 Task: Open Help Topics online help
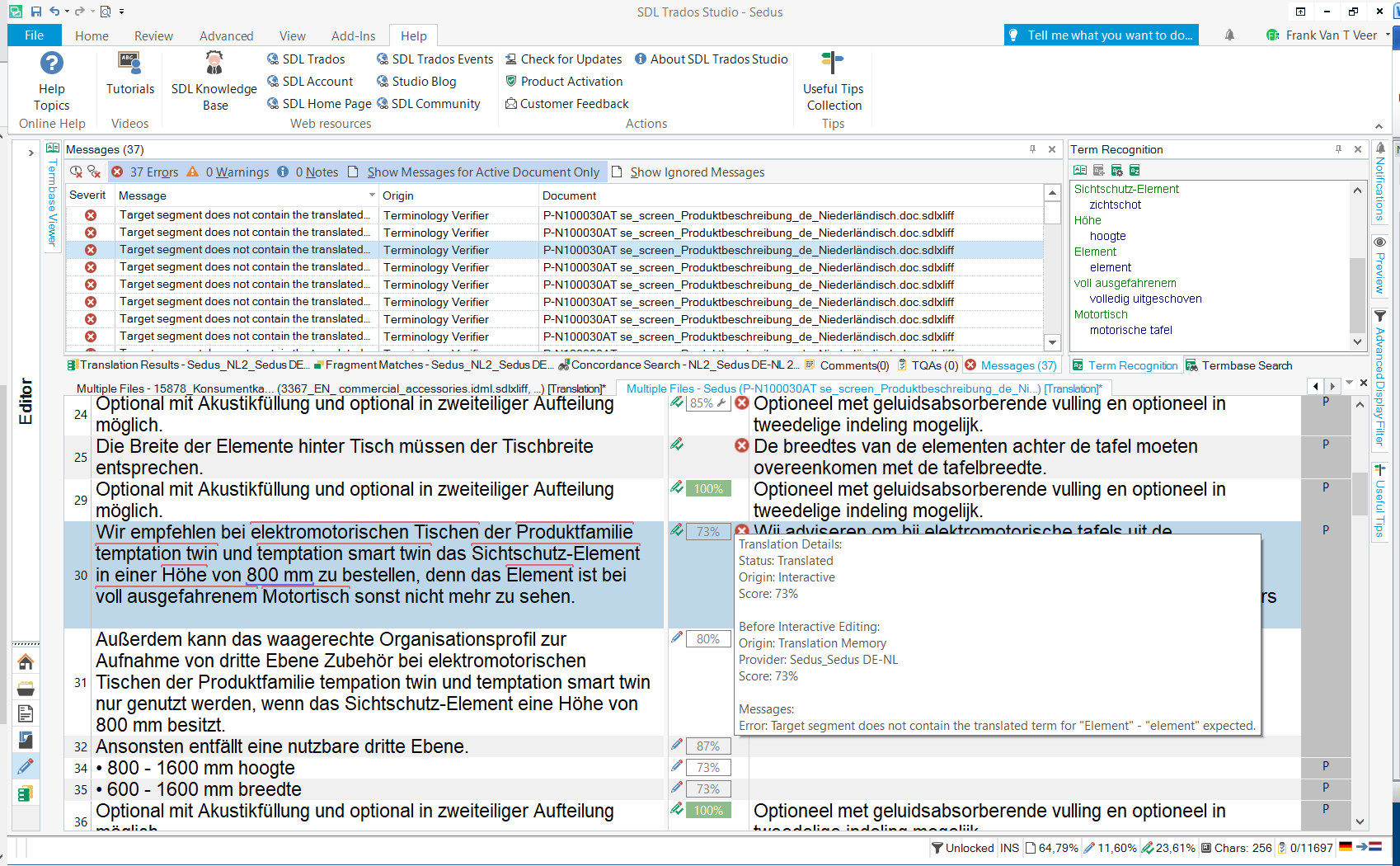tap(51, 81)
